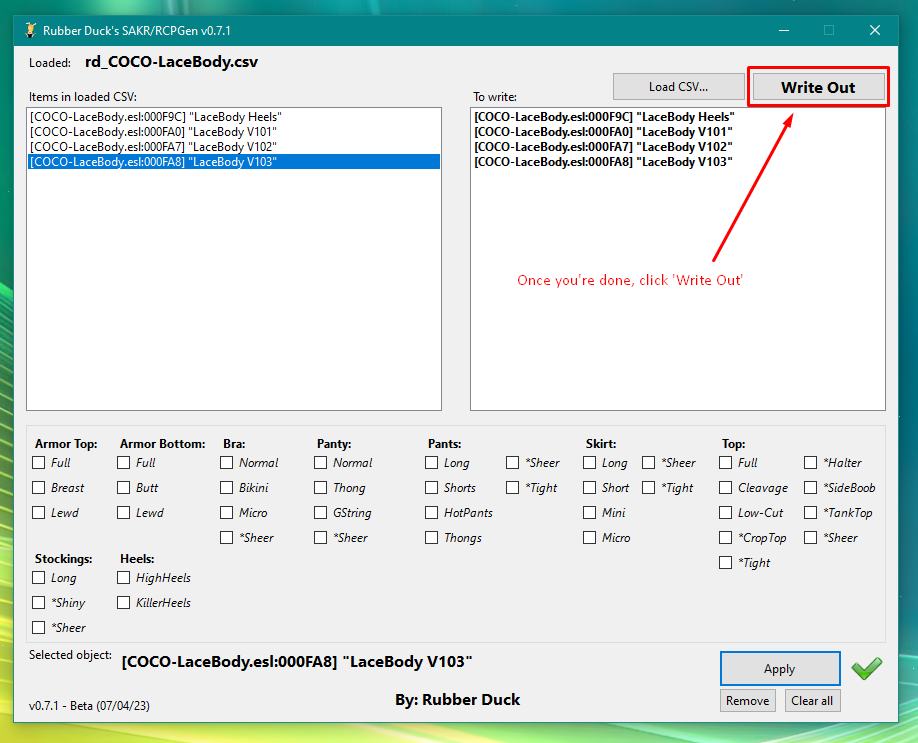Viewport: 918px width, 743px height.
Task: Click the Write Out button
Action: [818, 87]
